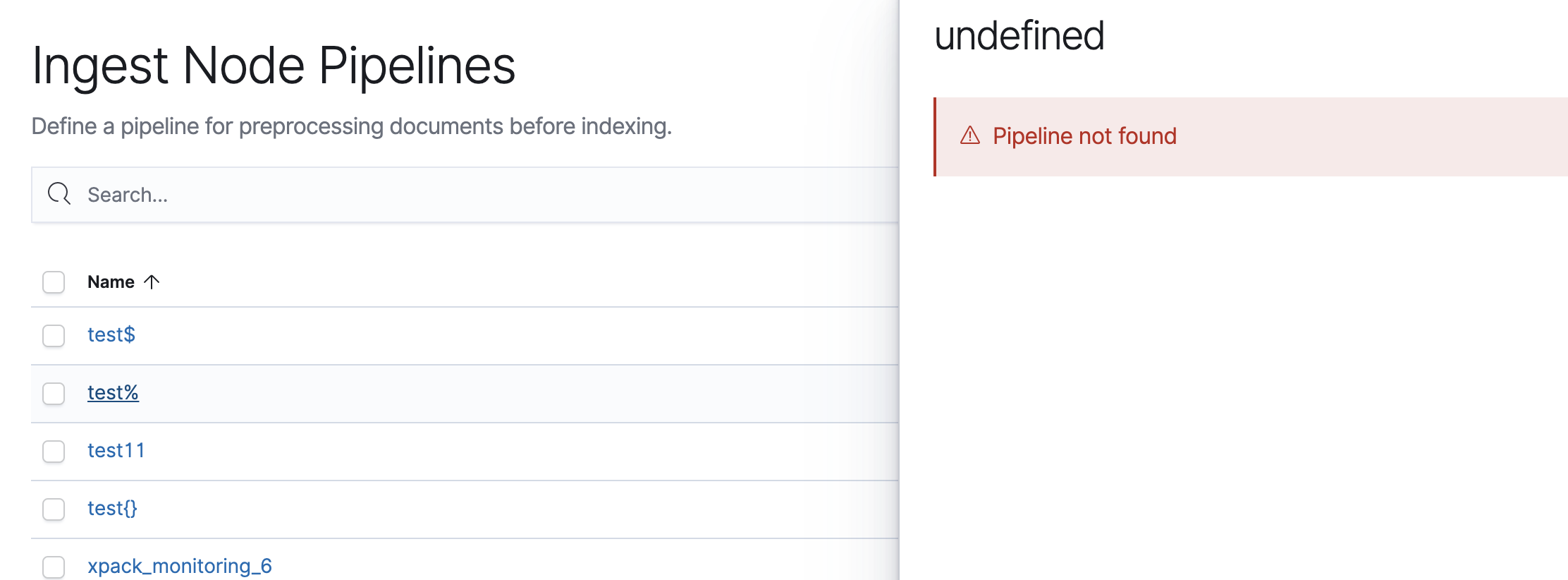Image resolution: width=1568 pixels, height=580 pixels.
Task: Click the undefined panel title
Action: click(1020, 34)
